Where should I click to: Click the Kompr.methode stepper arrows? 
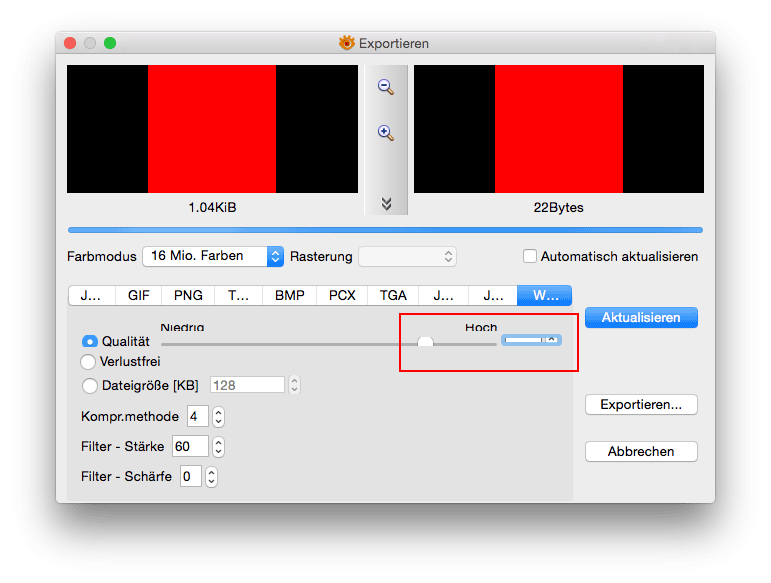click(x=218, y=417)
